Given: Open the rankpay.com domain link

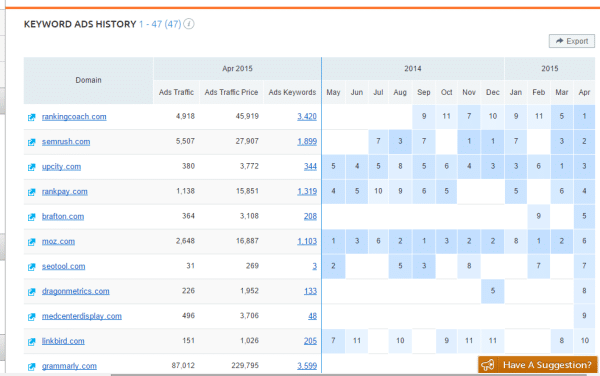Looking at the screenshot, I should (65, 191).
